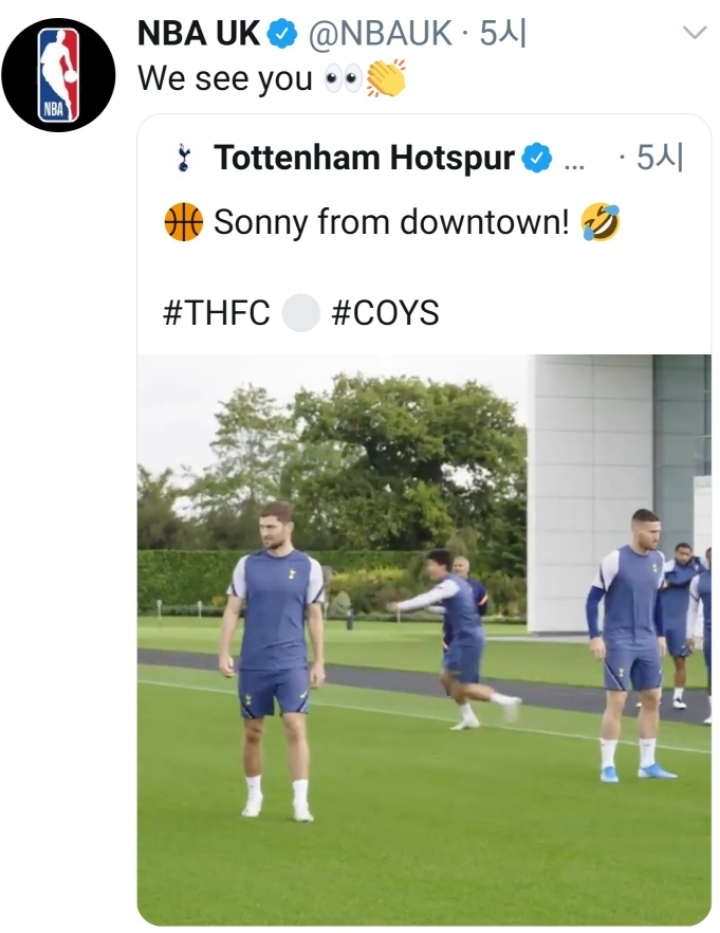This screenshot has height=933, width=720.
Task: Click the NBA UK verified badge
Action: [283, 34]
